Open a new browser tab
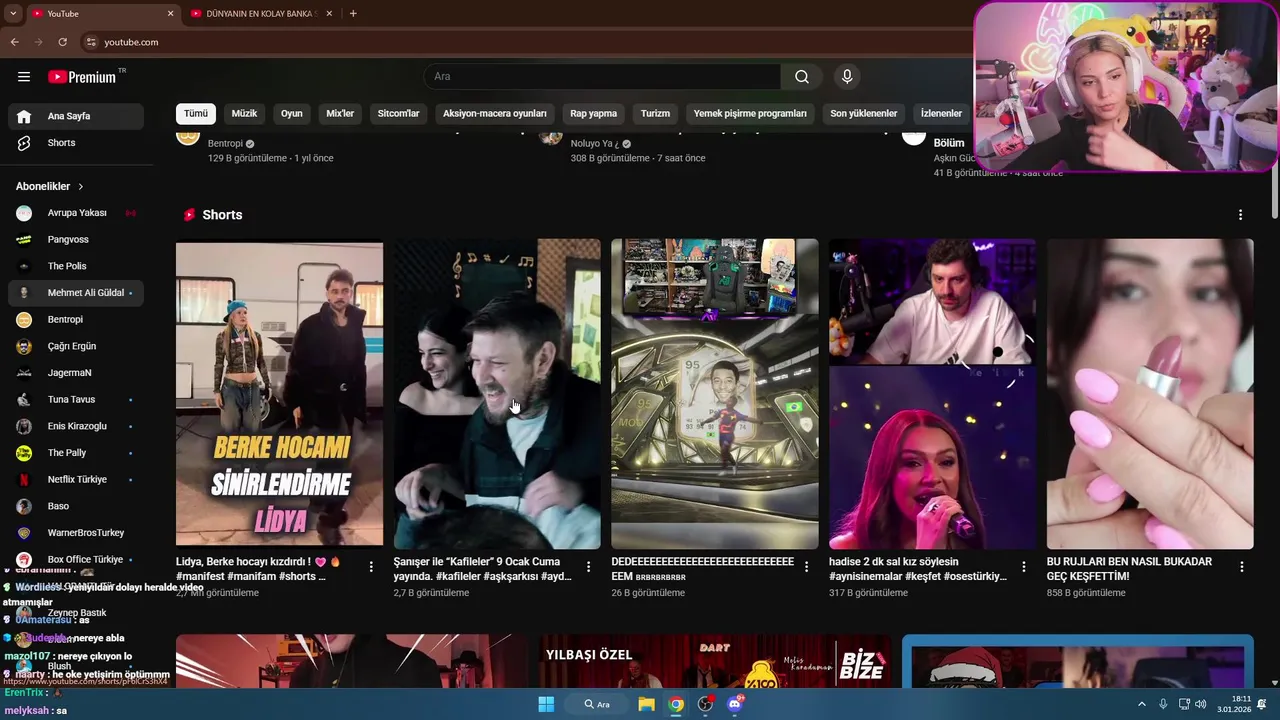The width and height of the screenshot is (1280, 720). tap(353, 14)
